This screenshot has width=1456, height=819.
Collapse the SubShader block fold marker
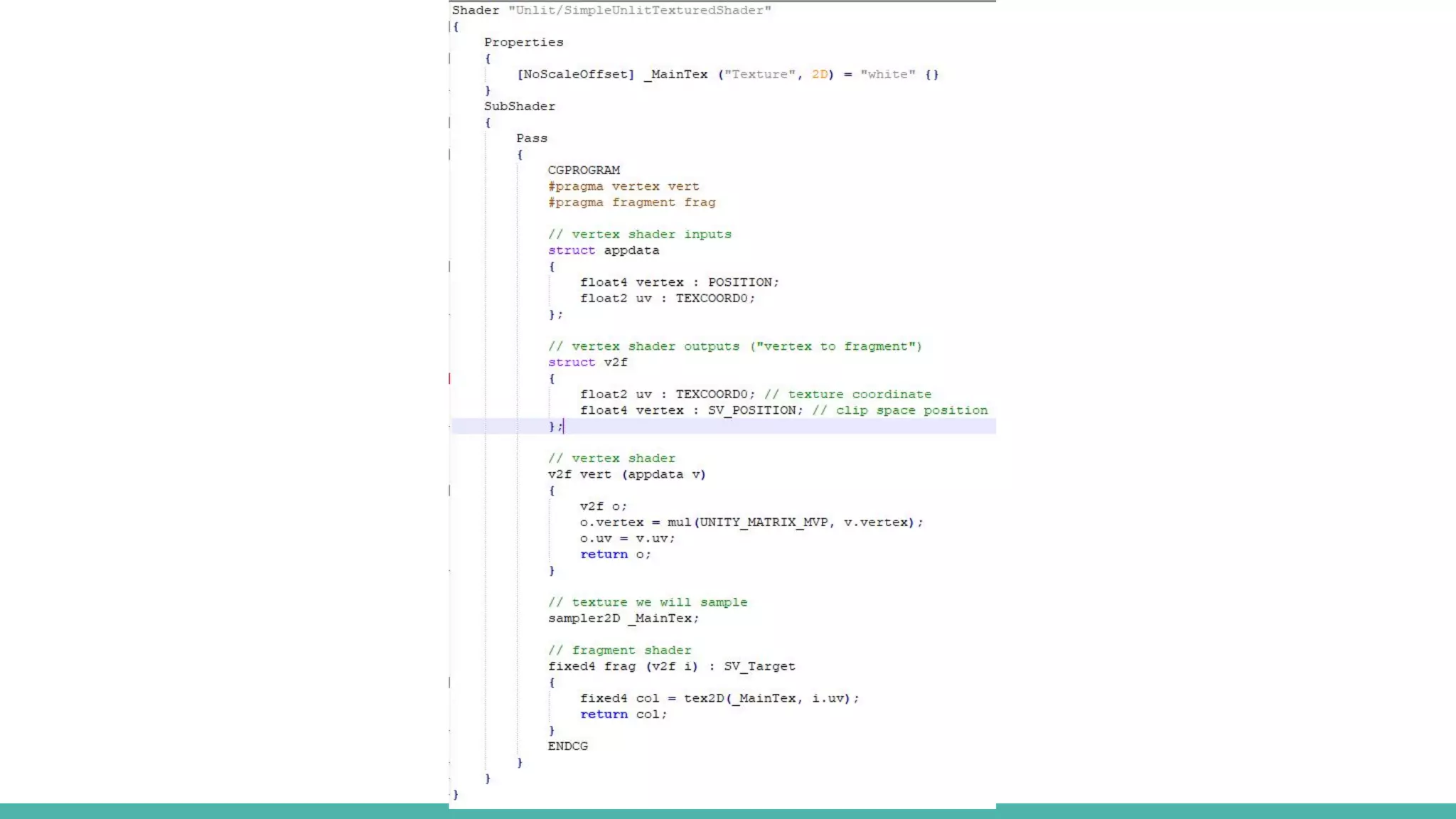point(450,122)
